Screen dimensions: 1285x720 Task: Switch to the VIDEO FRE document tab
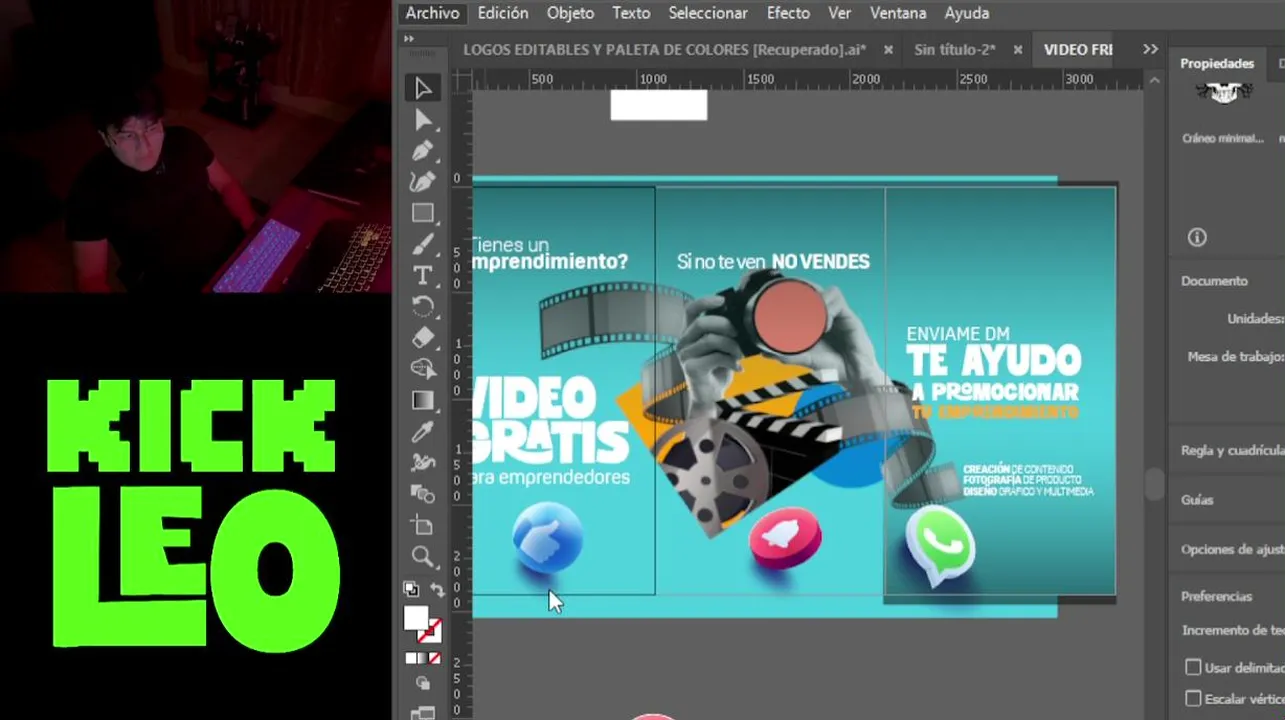click(1078, 50)
